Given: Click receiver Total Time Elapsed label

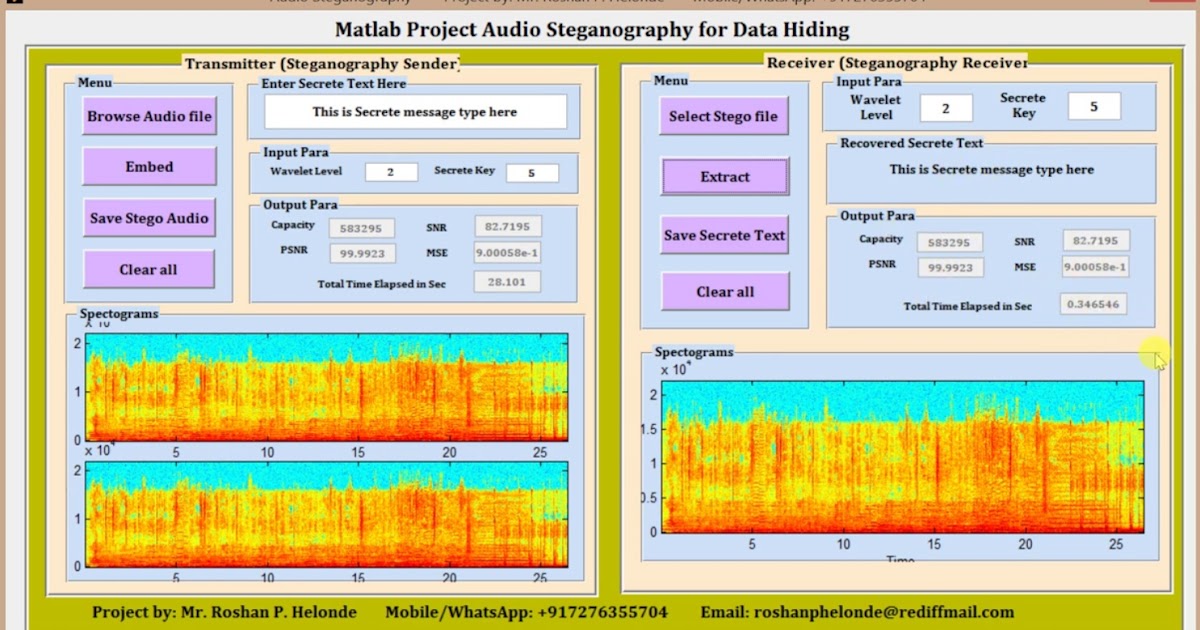Looking at the screenshot, I should [967, 306].
